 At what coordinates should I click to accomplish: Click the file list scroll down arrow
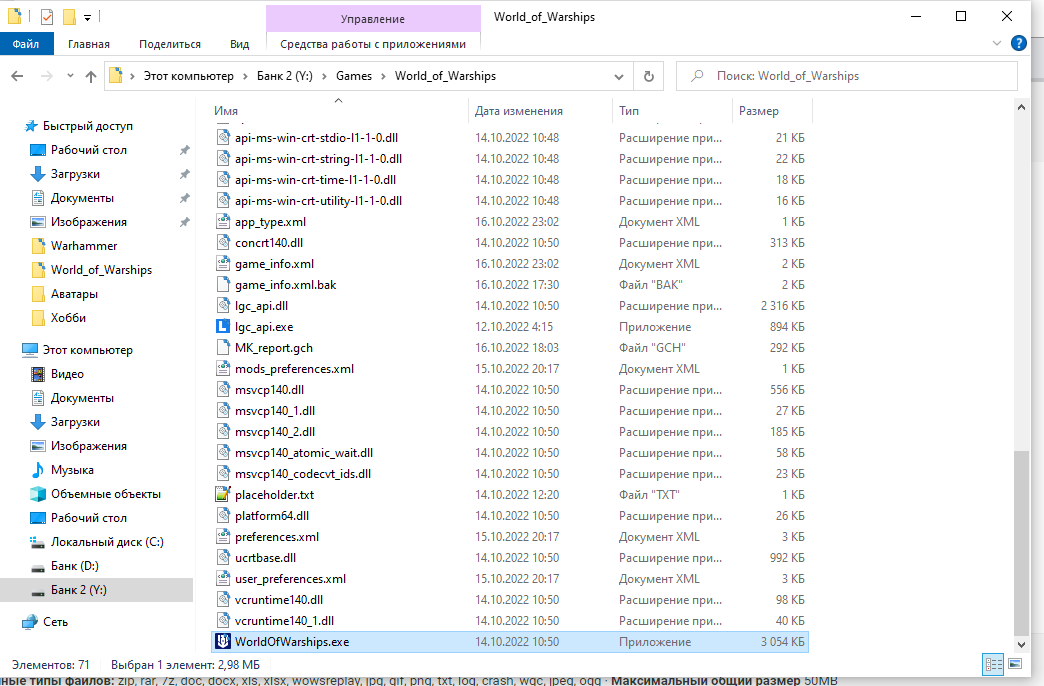coord(1021,645)
